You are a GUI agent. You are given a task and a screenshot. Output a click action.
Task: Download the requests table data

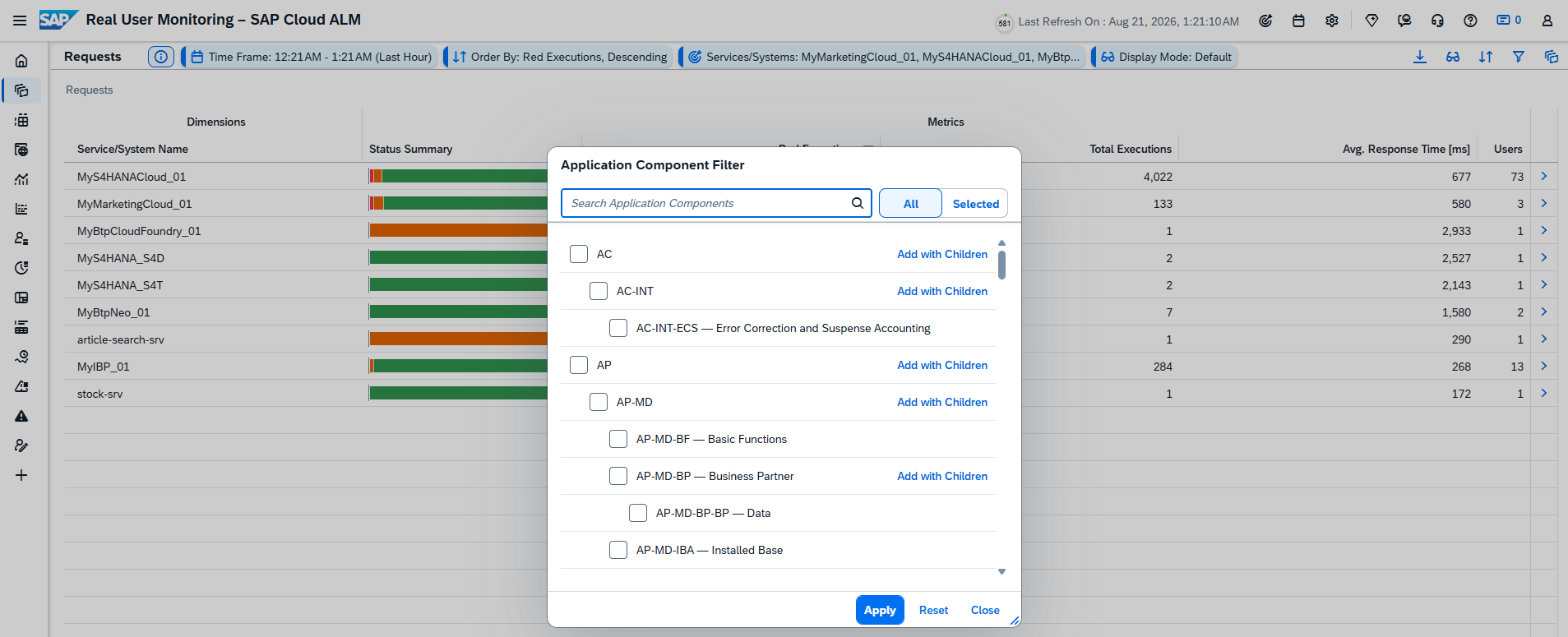coord(1419,57)
